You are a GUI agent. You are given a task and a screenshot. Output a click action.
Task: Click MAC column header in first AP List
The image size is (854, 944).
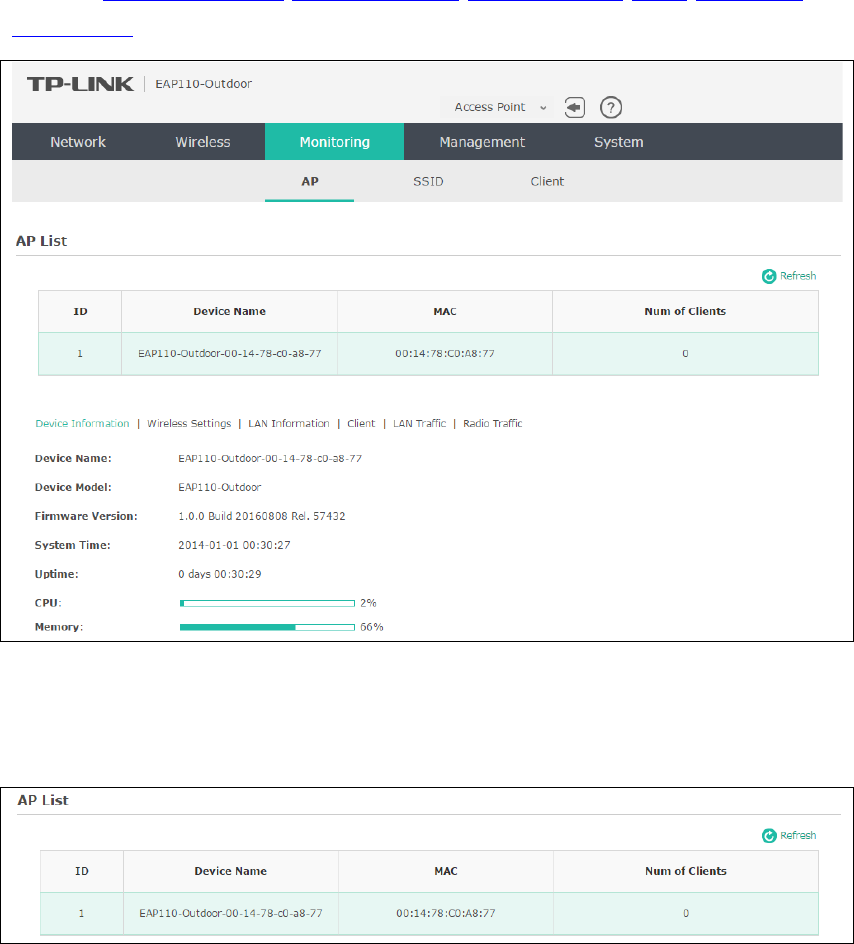(445, 311)
